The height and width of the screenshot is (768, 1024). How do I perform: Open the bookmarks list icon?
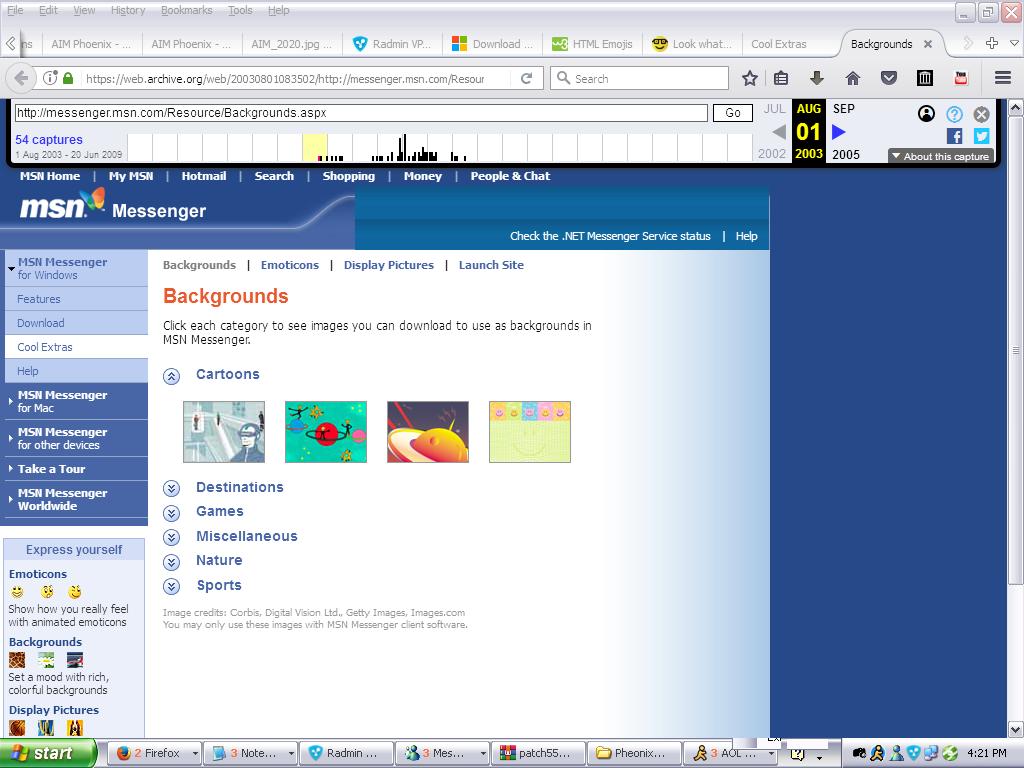[780, 78]
